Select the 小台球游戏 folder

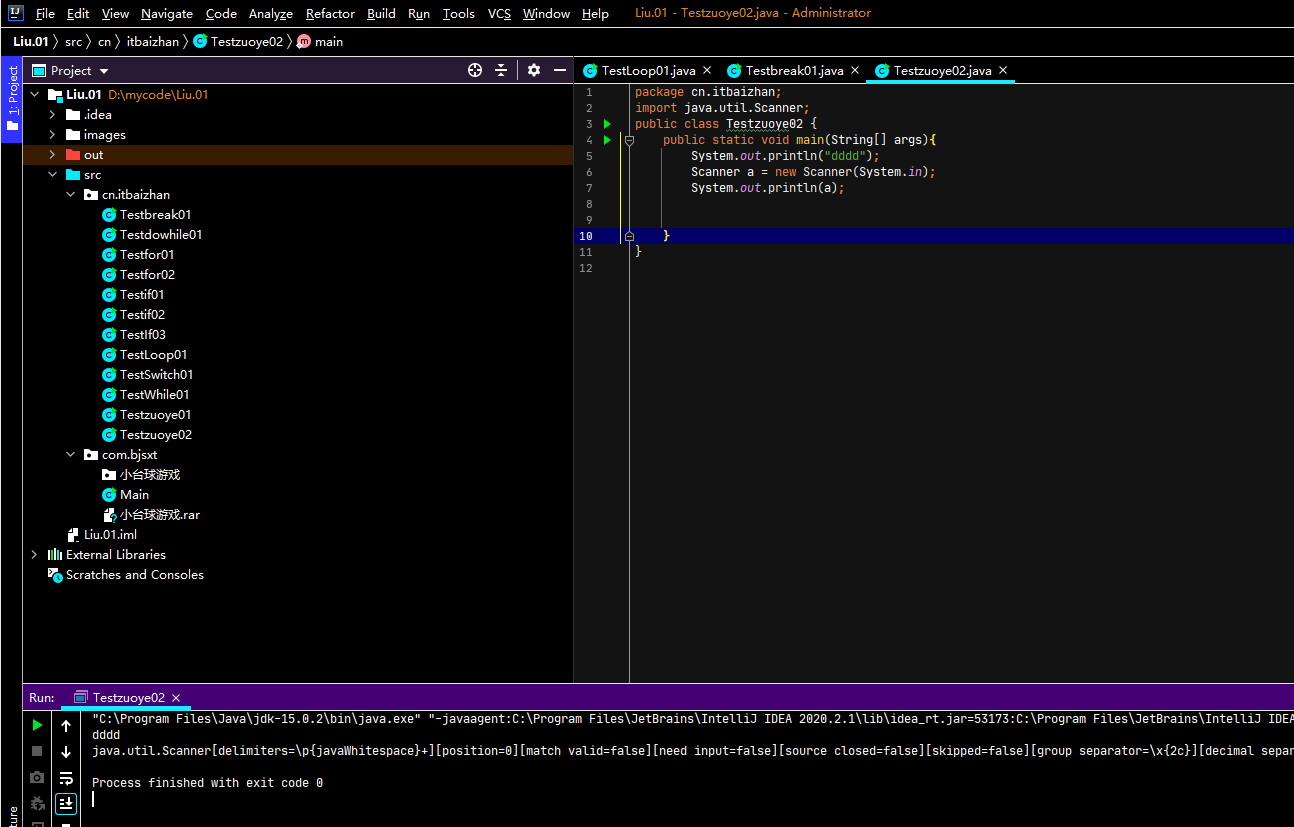click(x=150, y=474)
